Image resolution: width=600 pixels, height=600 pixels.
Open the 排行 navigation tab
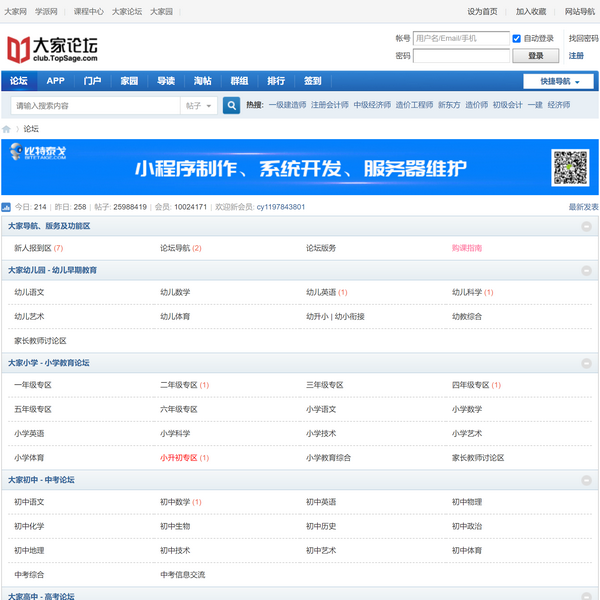(276, 81)
